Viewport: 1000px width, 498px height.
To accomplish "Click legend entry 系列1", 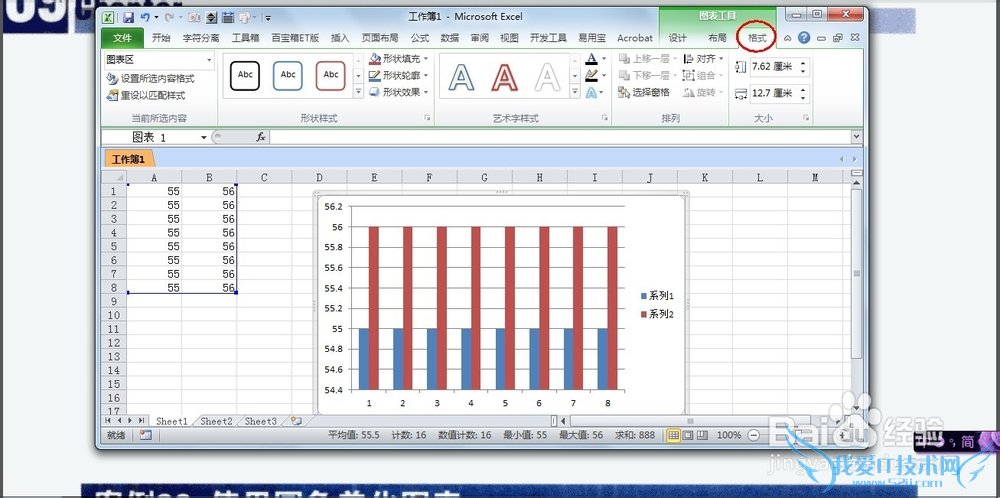I will point(658,296).
